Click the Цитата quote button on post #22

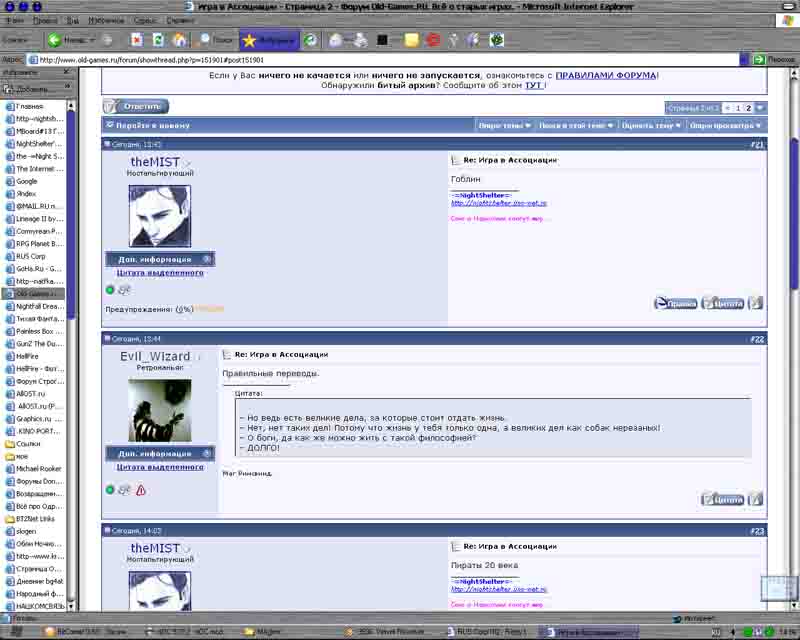click(723, 499)
